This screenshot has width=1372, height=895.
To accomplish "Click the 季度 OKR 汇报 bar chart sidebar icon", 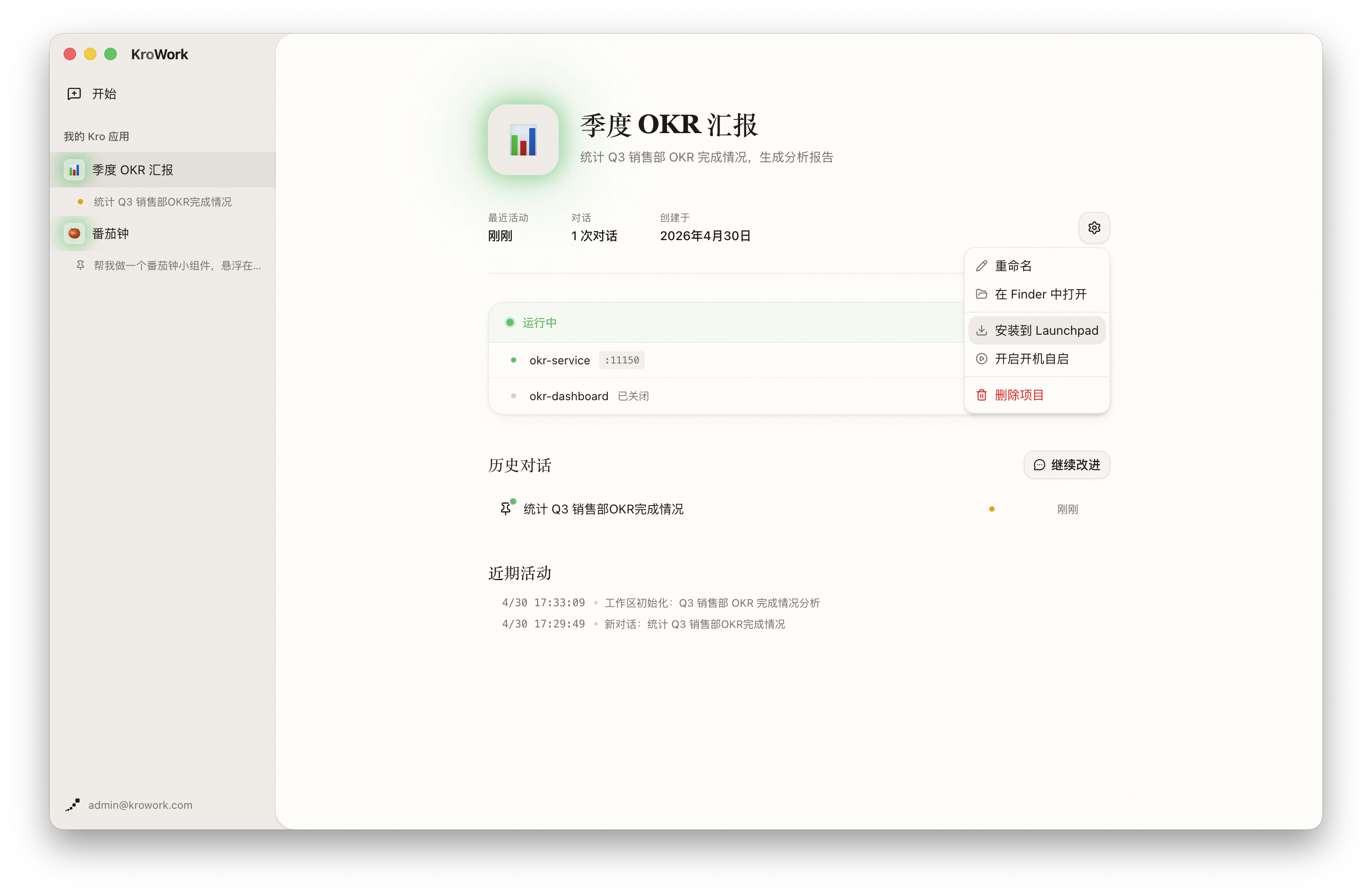I will [74, 170].
